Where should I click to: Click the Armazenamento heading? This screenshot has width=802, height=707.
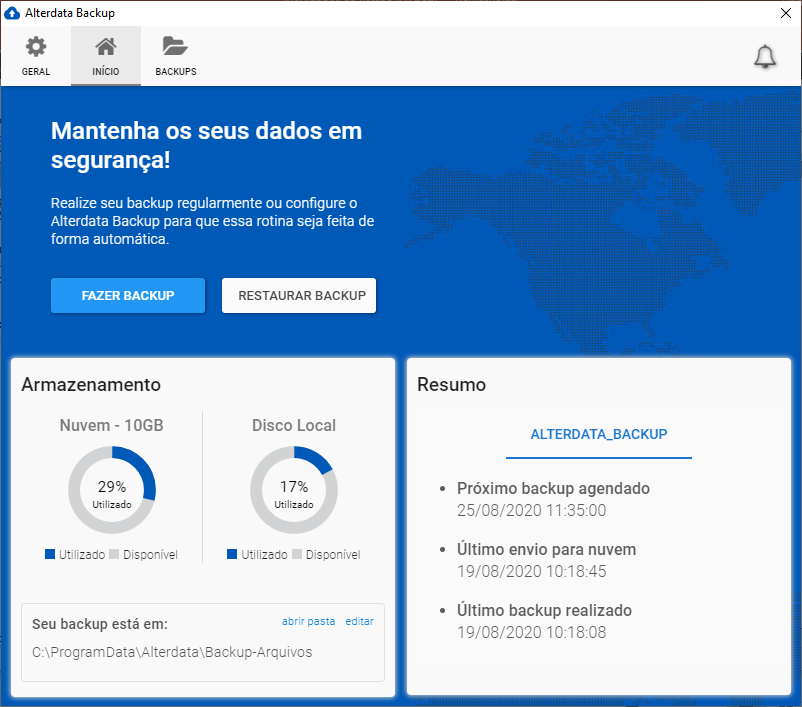point(91,384)
